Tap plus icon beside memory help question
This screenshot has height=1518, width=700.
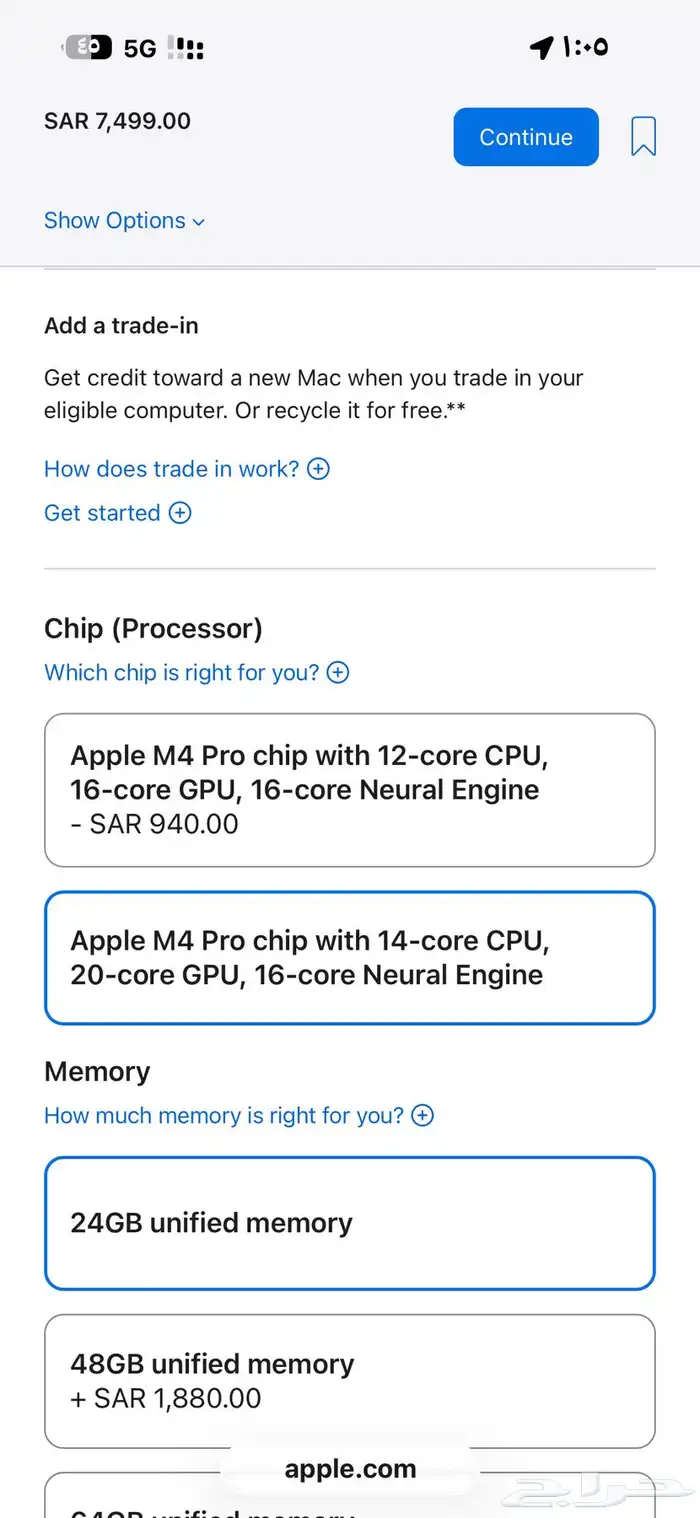[x=423, y=1115]
